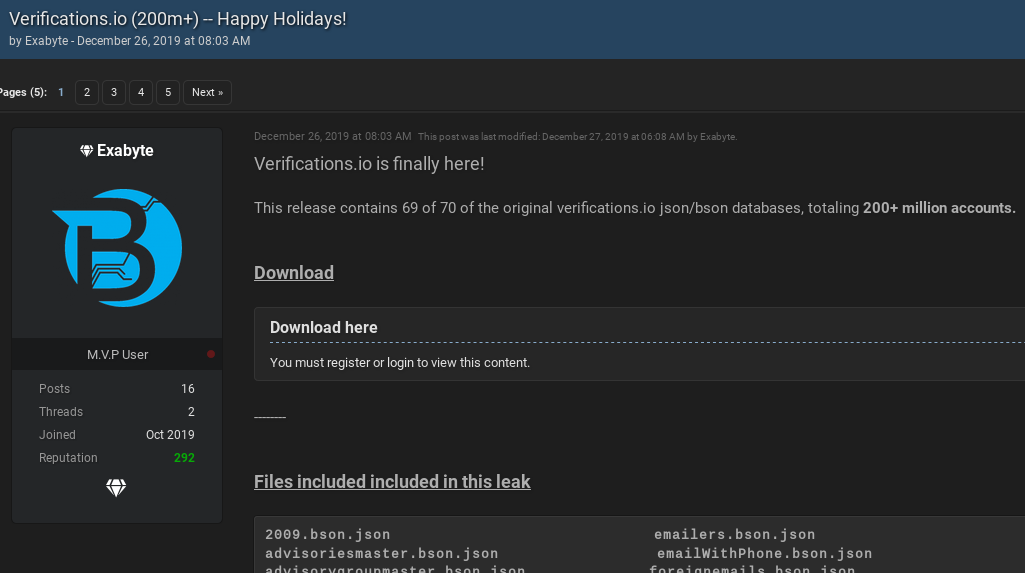
Task: Click the Posts count 16
Action: pos(188,389)
